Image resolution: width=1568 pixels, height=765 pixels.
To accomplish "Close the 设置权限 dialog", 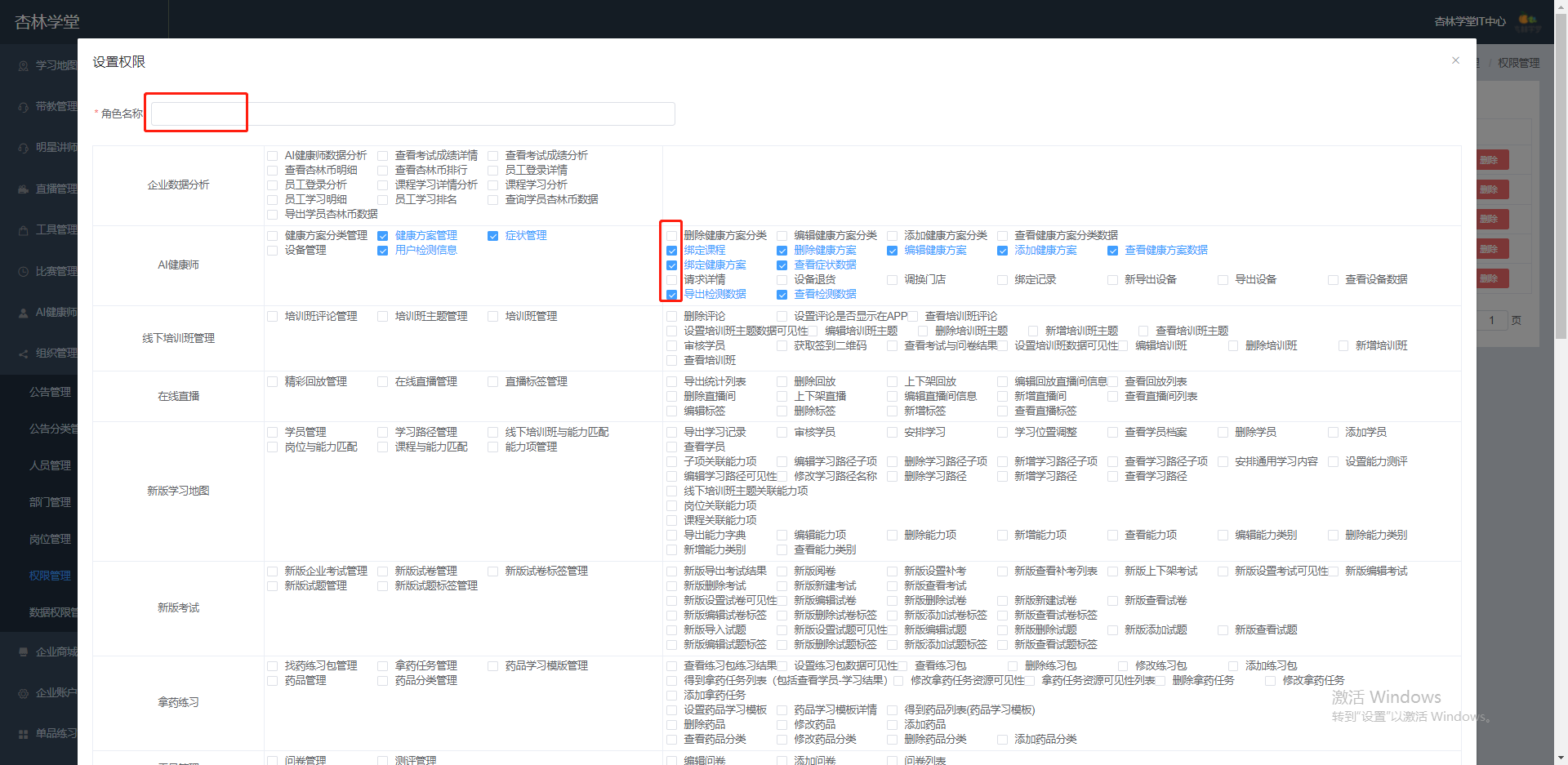I will tap(1455, 60).
